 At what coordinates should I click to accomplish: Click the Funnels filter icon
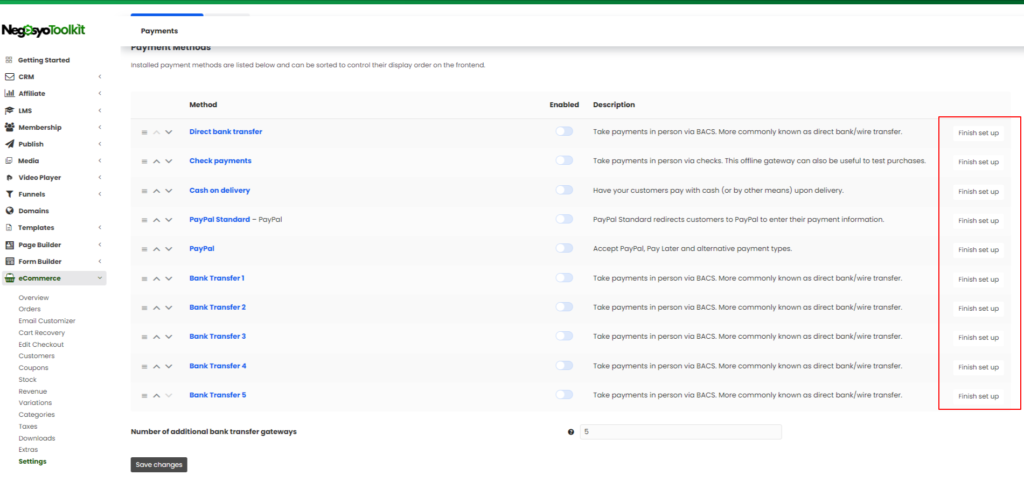[9, 194]
